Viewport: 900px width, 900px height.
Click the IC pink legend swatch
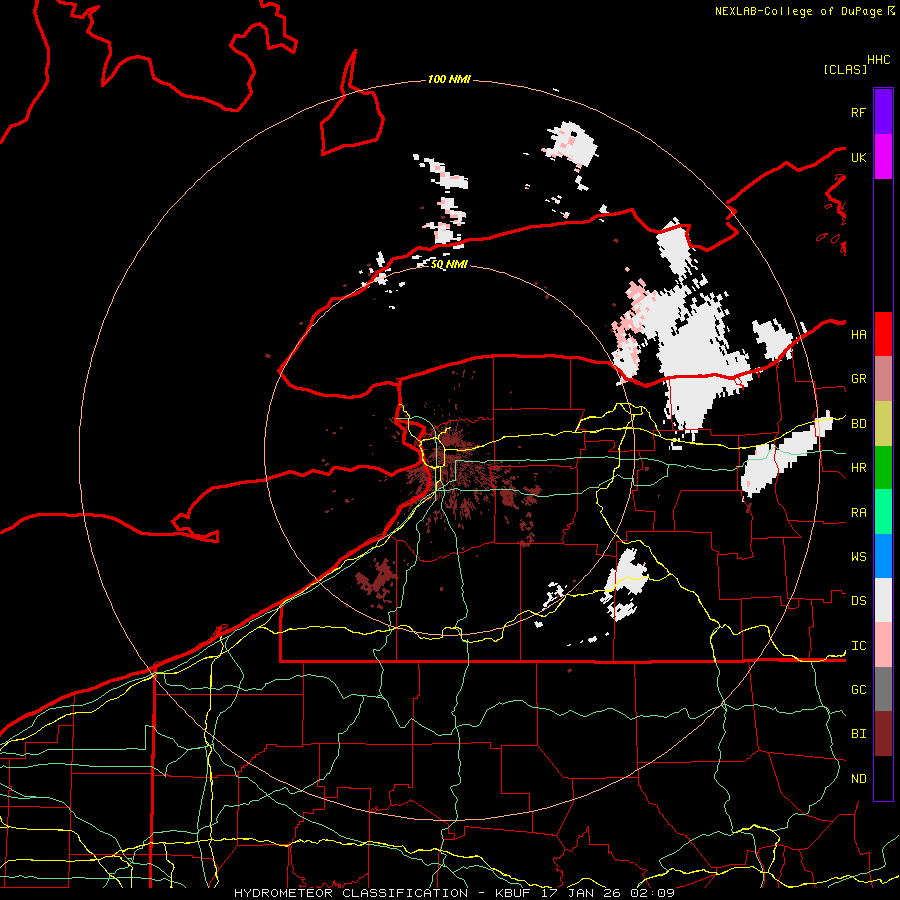[883, 645]
